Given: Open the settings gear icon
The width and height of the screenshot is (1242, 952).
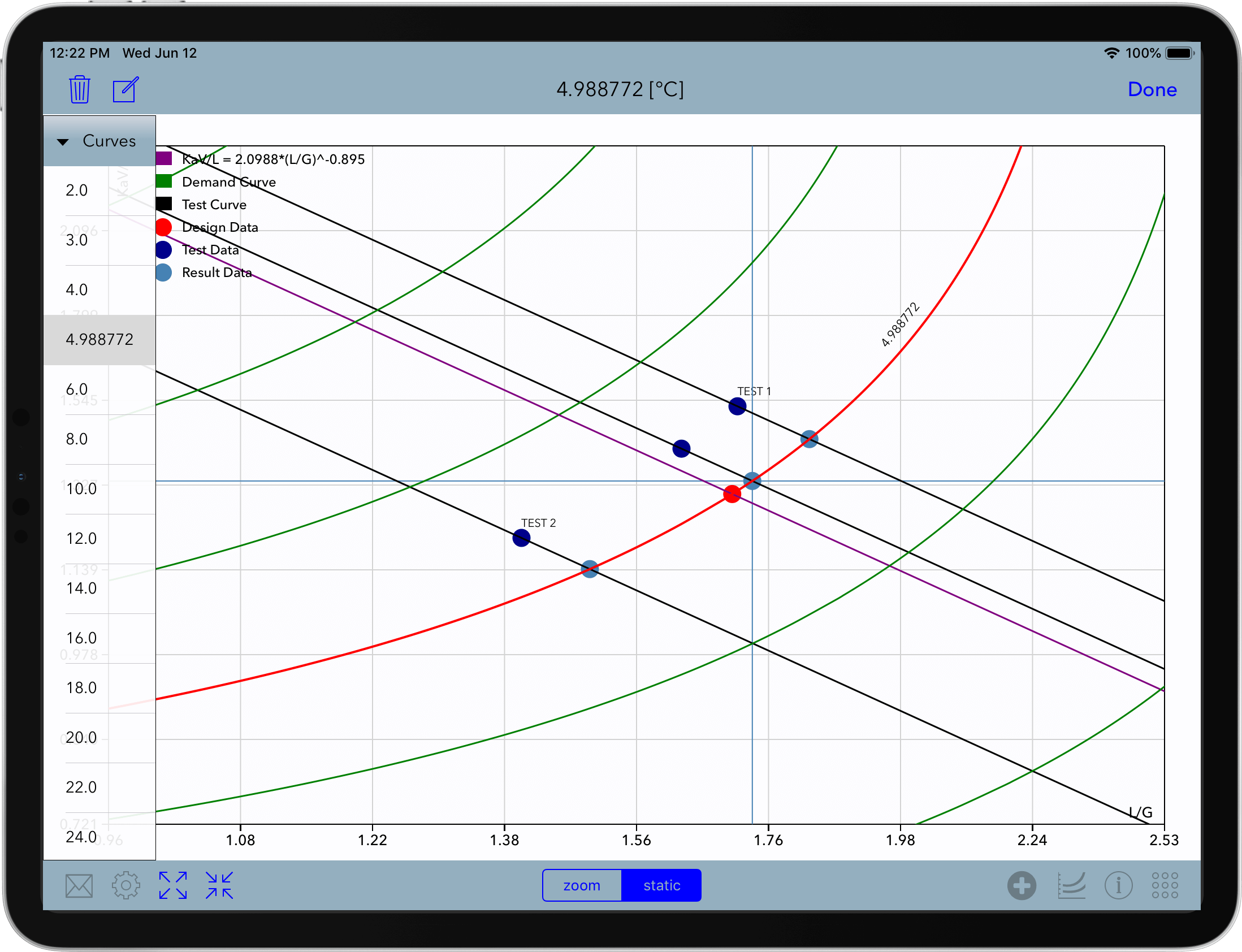Looking at the screenshot, I should point(126,885).
